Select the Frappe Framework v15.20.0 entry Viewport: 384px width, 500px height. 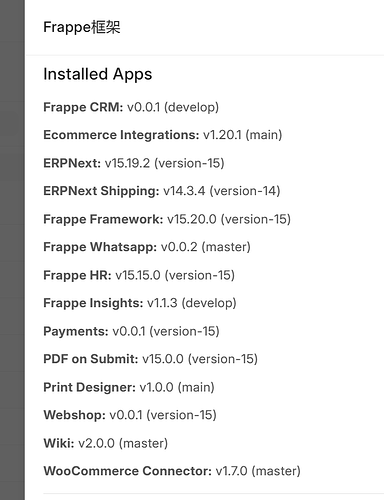click(167, 219)
